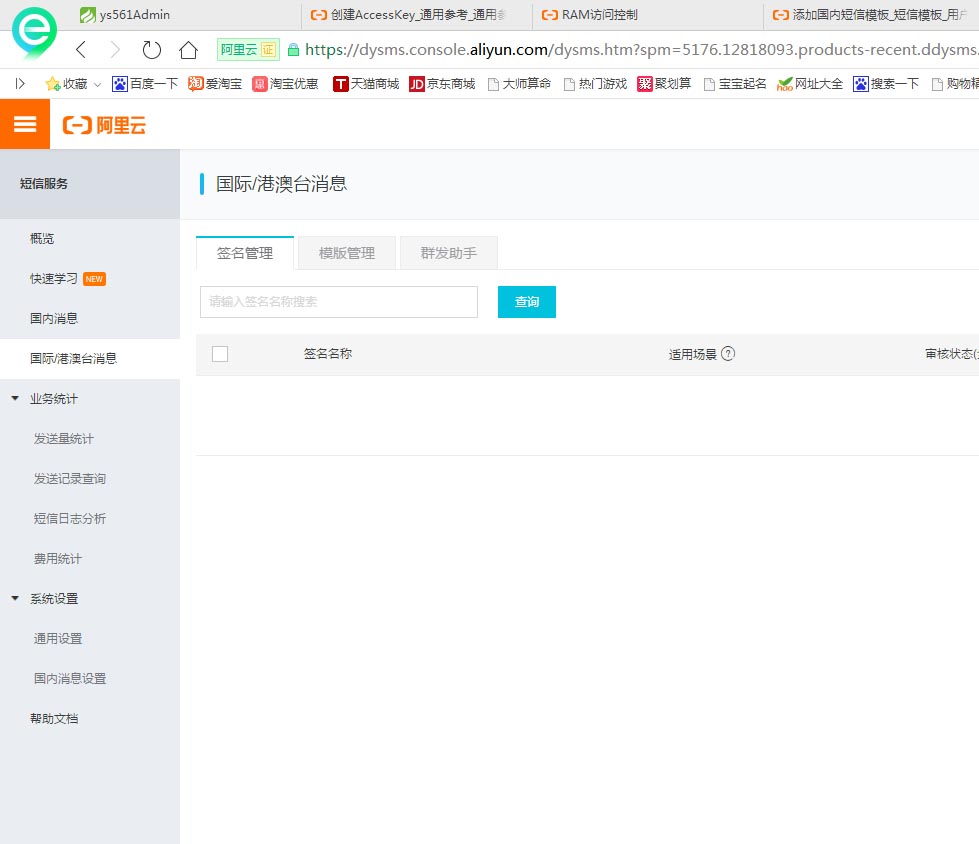Click the 签名名称 column header

coord(328,354)
